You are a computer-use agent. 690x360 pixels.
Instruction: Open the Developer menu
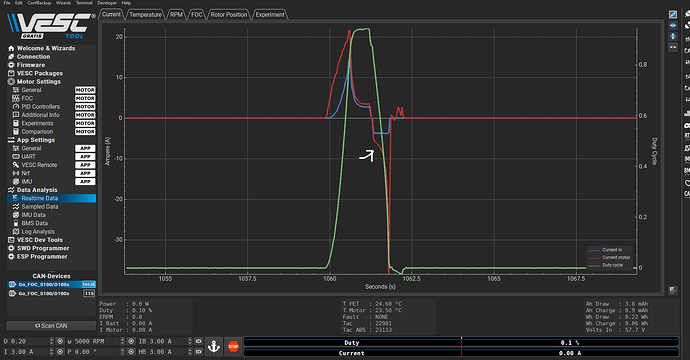(107, 3)
